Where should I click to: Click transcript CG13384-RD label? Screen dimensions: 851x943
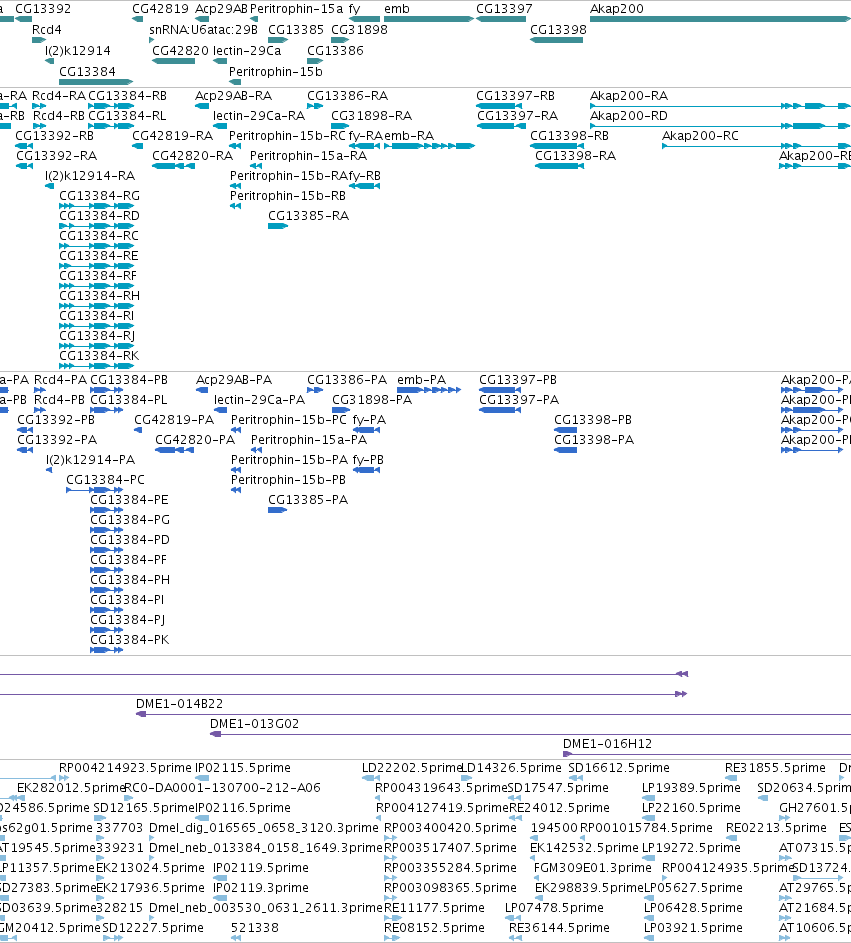pos(99,215)
